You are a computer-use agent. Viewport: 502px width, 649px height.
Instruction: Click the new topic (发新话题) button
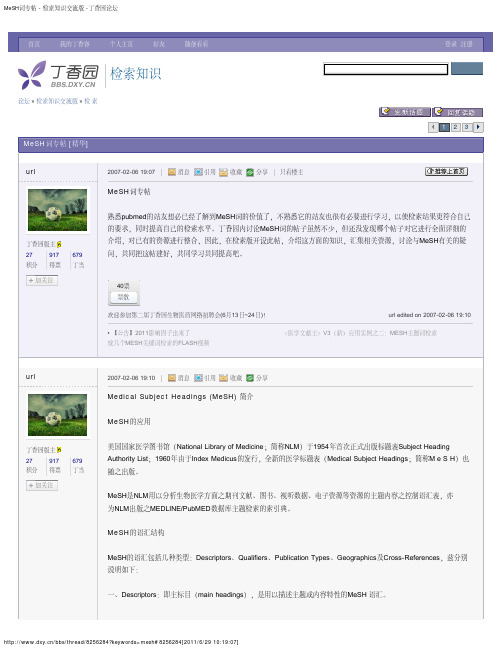tap(404, 112)
